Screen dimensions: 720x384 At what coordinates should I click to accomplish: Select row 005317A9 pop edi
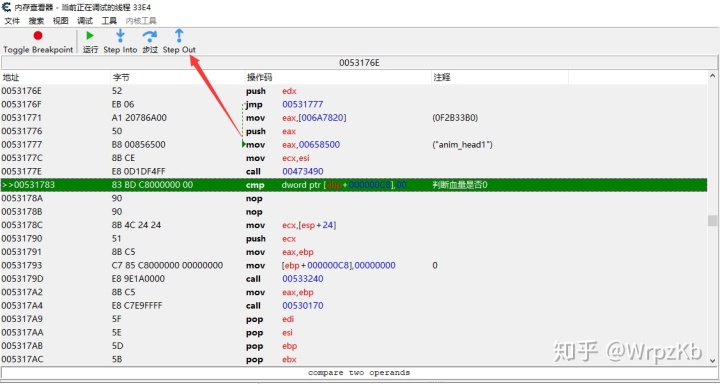point(354,319)
